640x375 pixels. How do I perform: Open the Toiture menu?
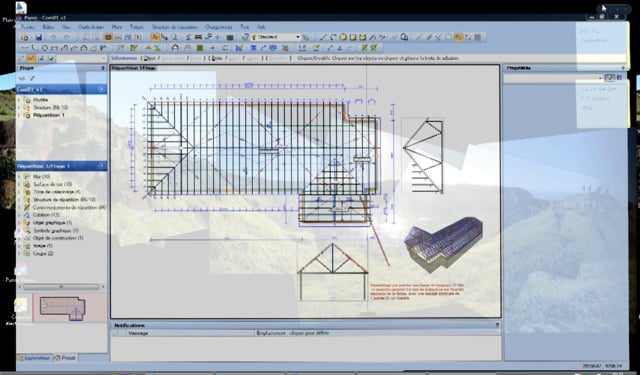(x=137, y=27)
